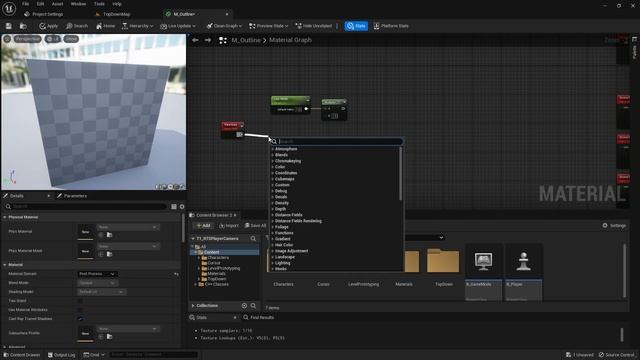Open the Live Update dropdown
The width and height of the screenshot is (640, 360).
178,26
